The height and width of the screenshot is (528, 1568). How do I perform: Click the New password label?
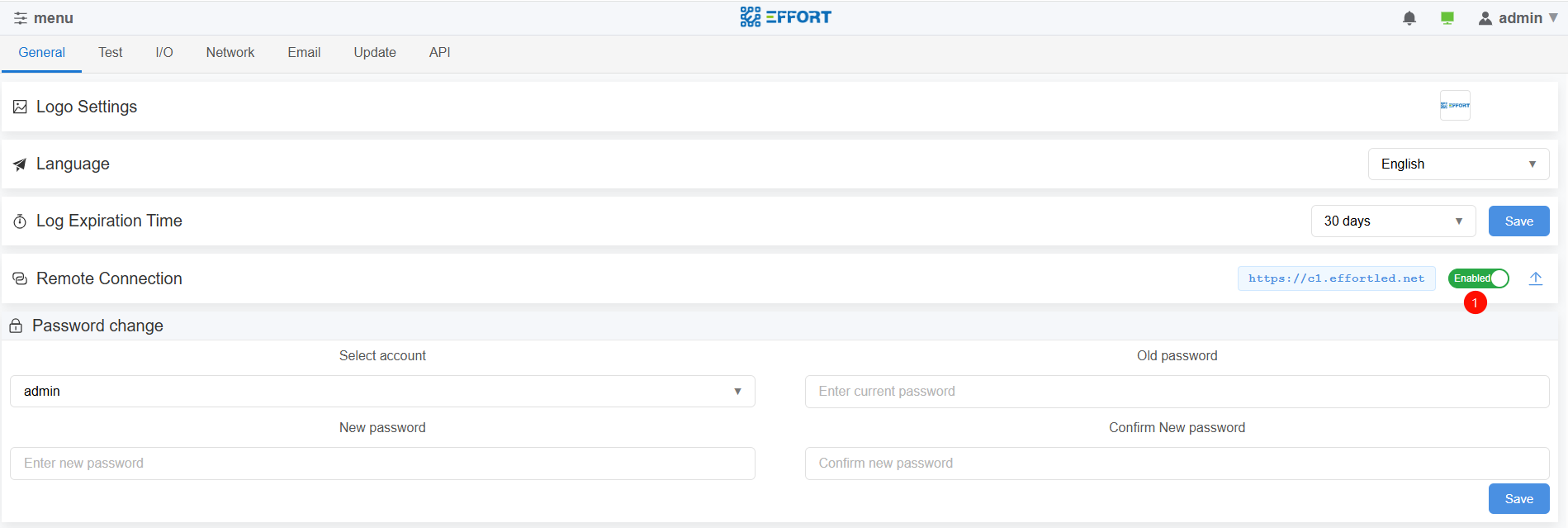[x=382, y=427]
